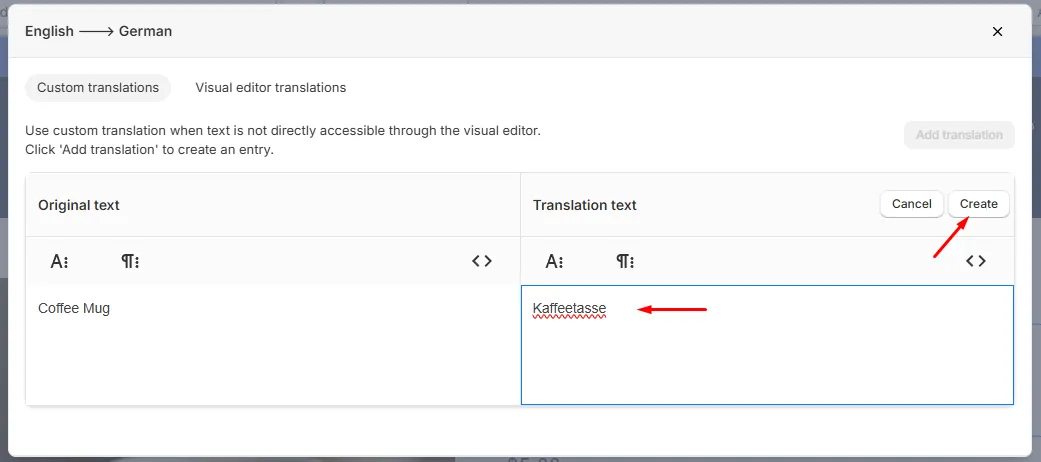The width and height of the screenshot is (1041, 462).
Task: Click the Add translation button
Action: (959, 135)
